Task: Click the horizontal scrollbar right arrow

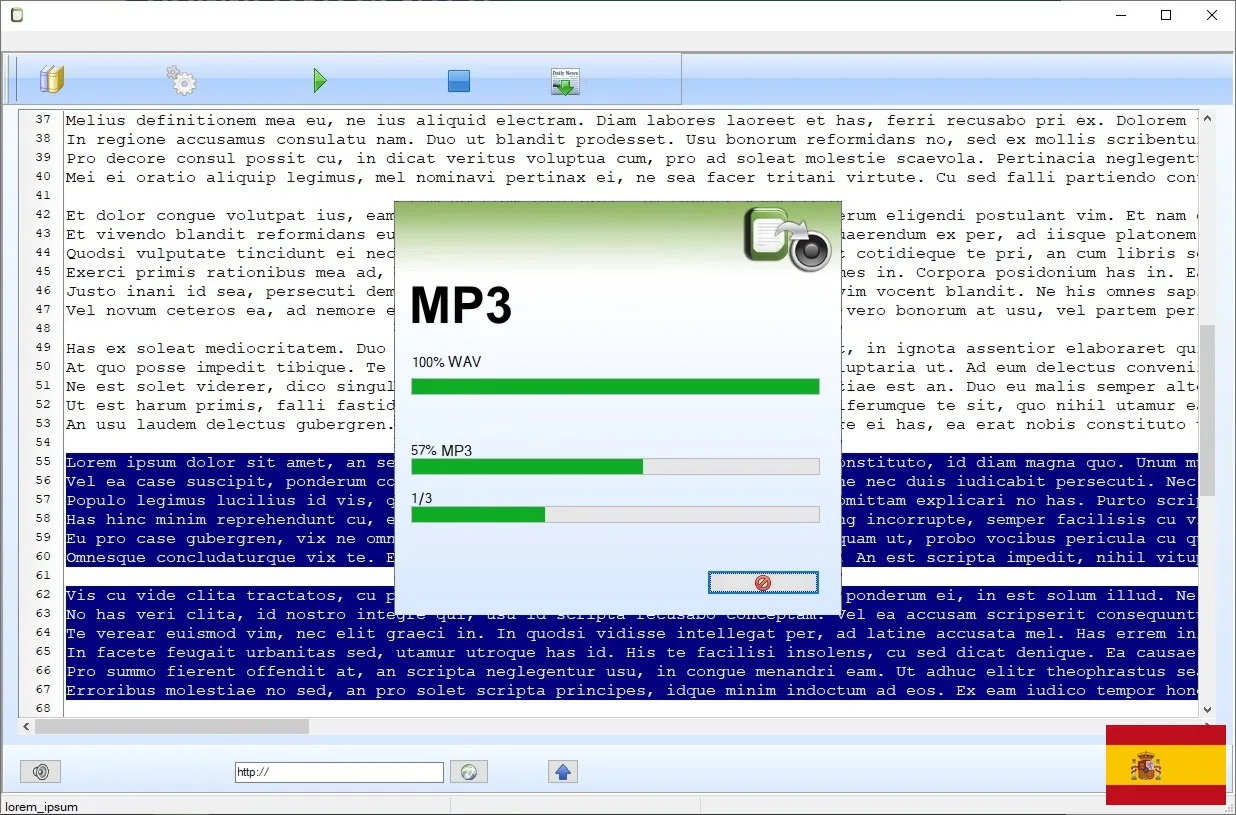Action: (1190, 727)
